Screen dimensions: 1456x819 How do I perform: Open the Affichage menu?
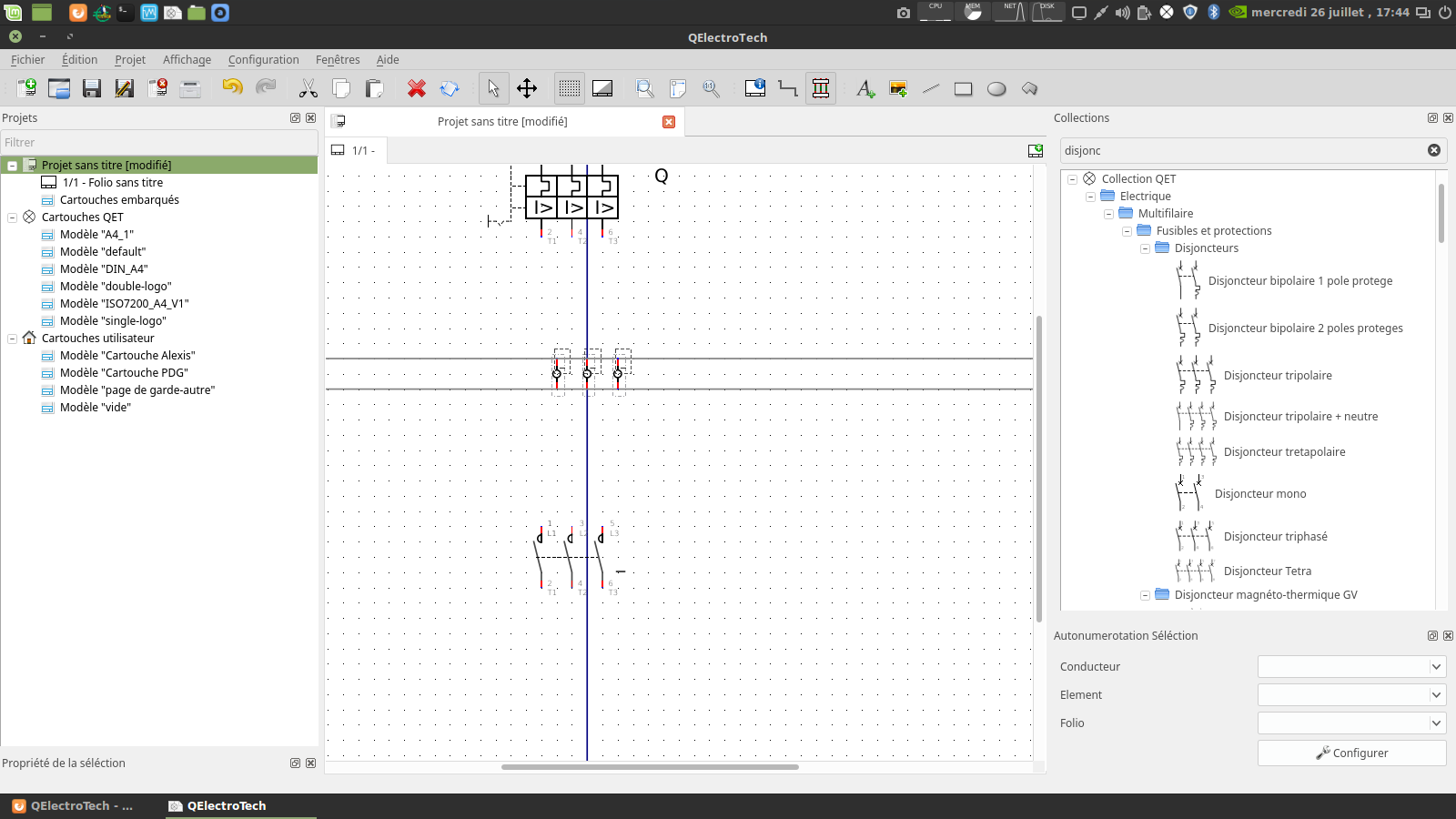pyautogui.click(x=187, y=60)
